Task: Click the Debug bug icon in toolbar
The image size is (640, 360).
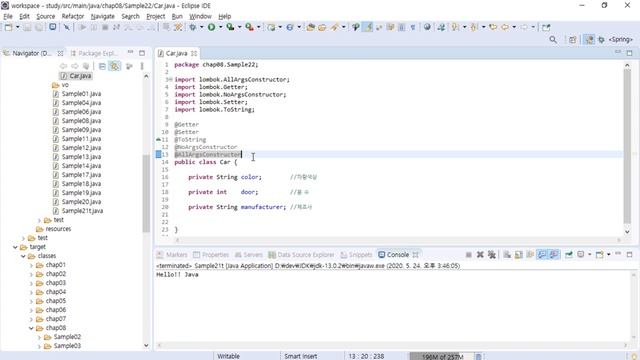Action: pos(192,27)
